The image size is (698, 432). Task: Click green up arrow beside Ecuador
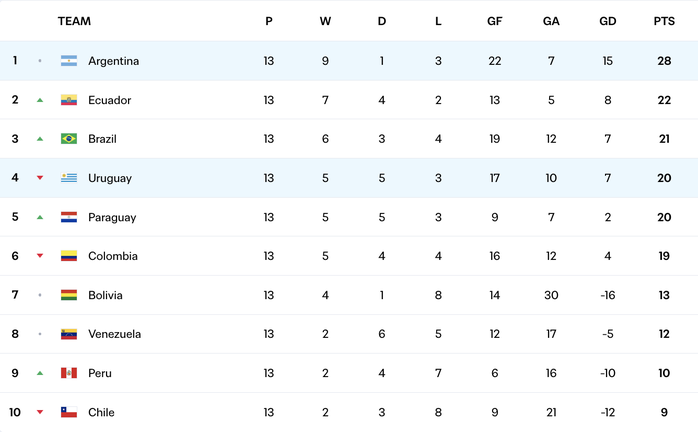[40, 100]
